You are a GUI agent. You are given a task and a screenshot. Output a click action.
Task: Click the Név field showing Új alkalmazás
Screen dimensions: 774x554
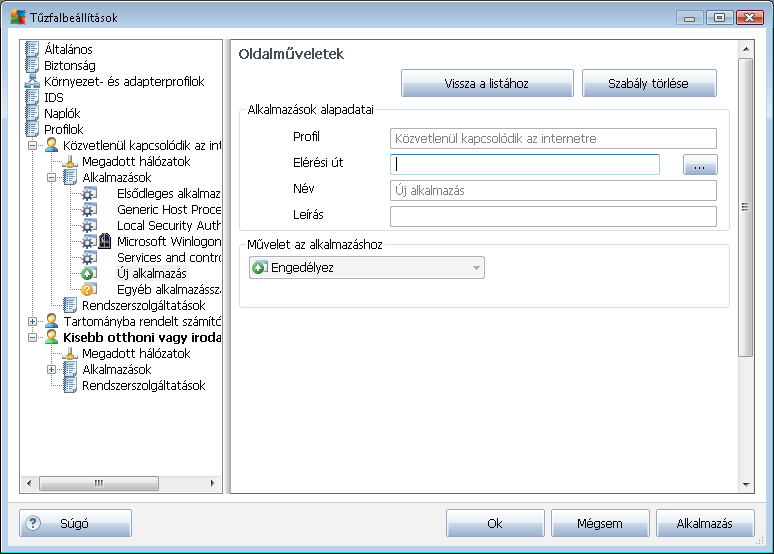coord(553,191)
